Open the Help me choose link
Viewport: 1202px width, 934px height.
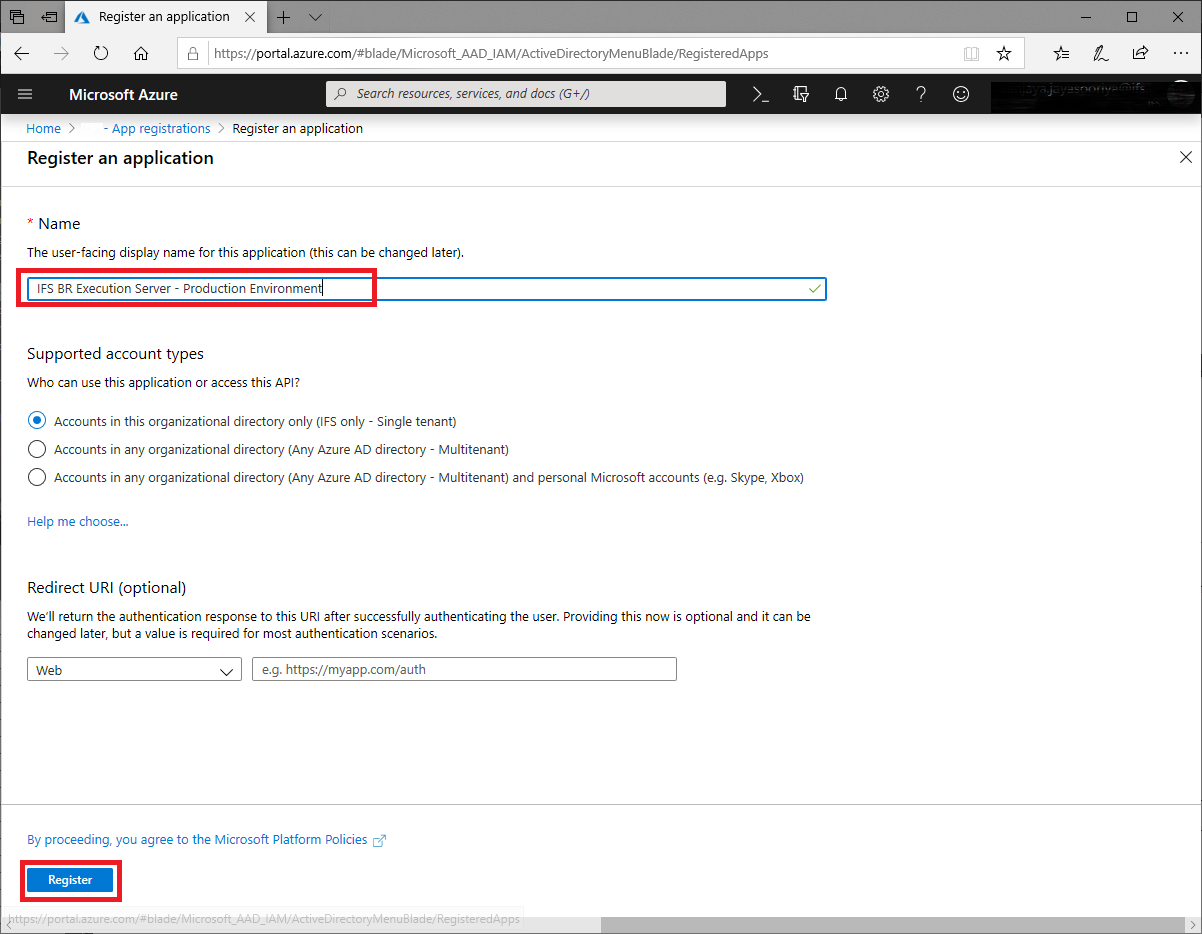coord(78,521)
